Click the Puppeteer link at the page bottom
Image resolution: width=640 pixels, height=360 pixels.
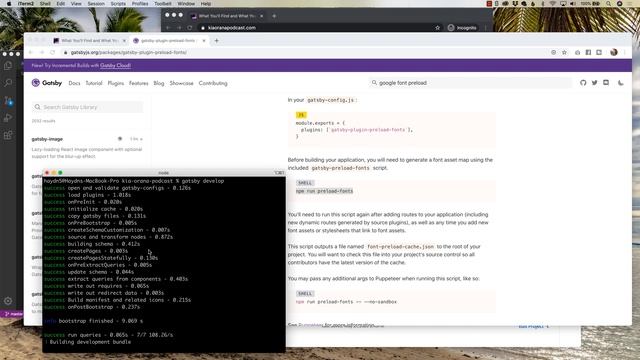pyautogui.click(x=311, y=324)
